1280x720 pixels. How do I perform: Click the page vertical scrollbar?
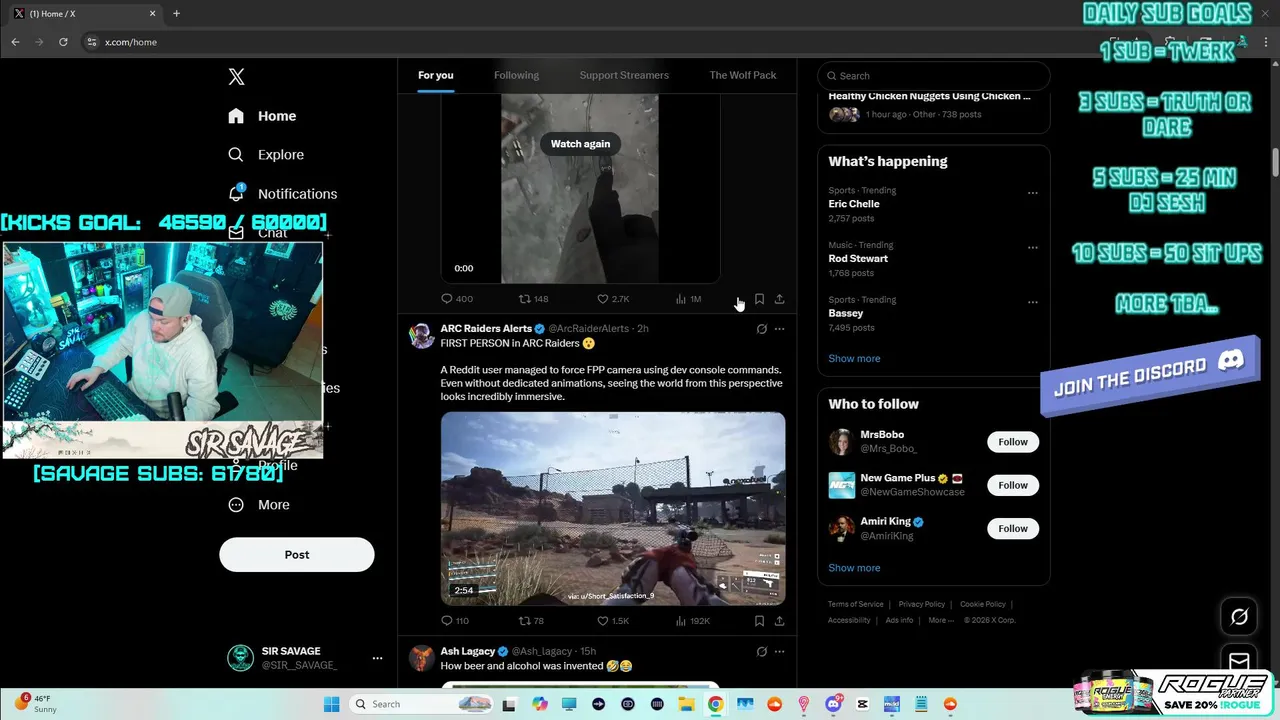pos(1275,160)
